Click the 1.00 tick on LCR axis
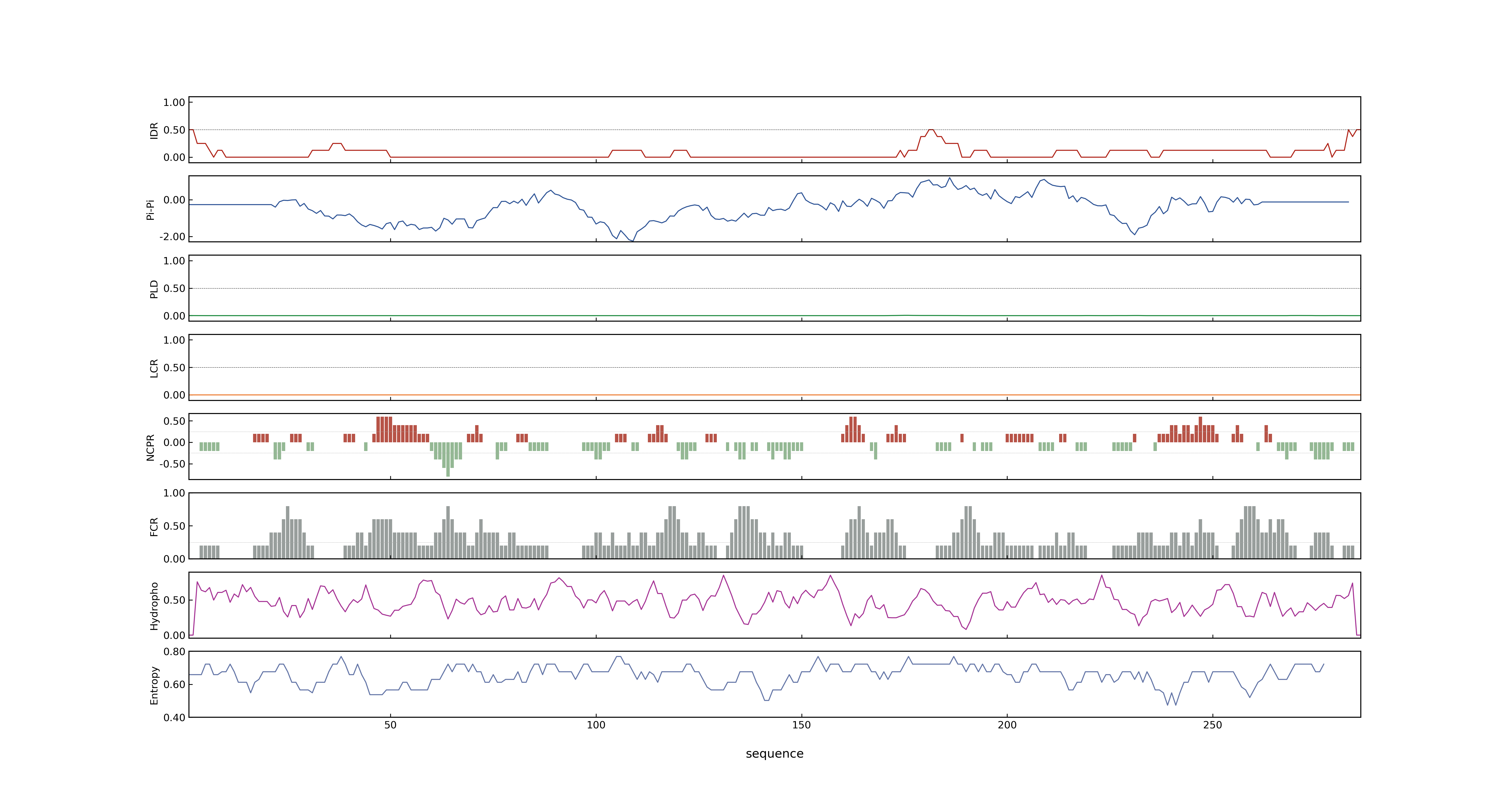The width and height of the screenshot is (1512, 806). (174, 340)
